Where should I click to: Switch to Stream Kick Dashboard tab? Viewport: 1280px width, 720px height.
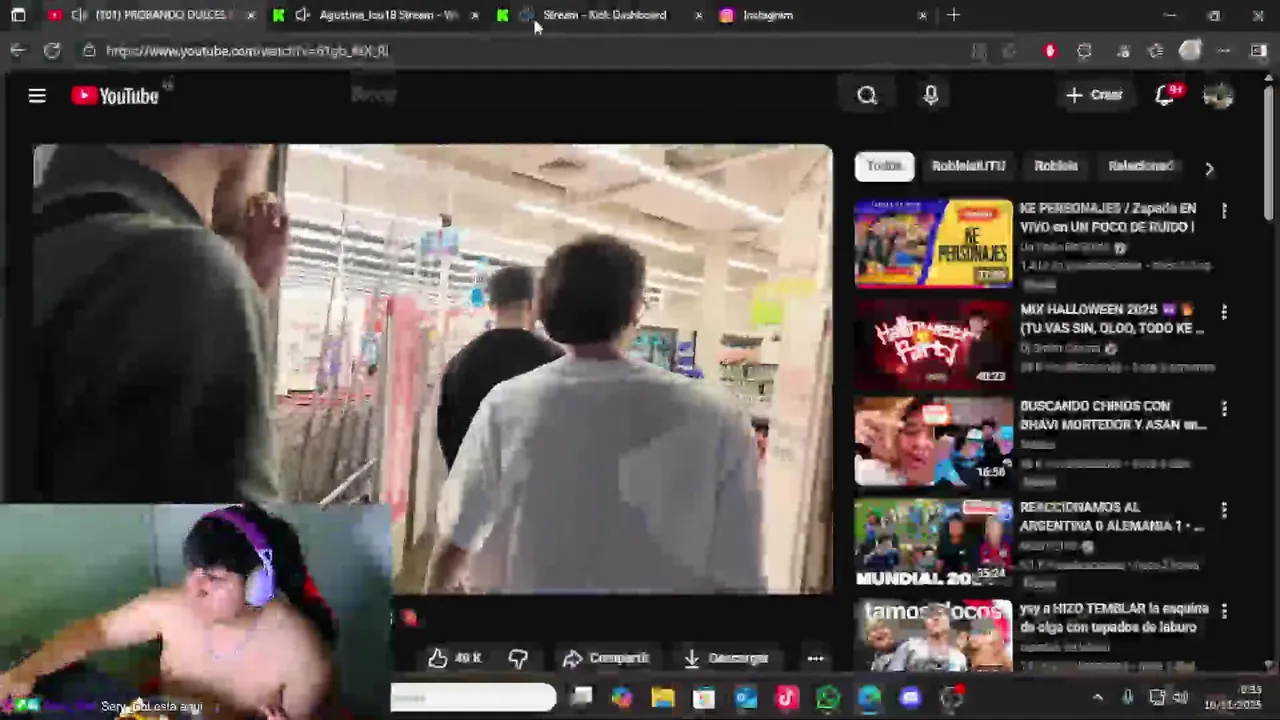(x=600, y=15)
